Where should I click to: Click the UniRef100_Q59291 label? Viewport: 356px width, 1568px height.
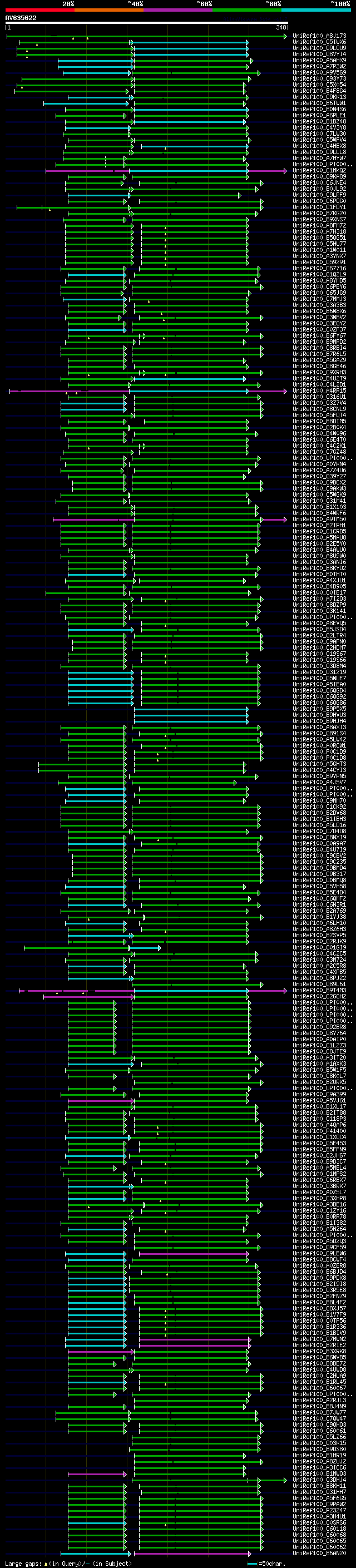coord(319,263)
